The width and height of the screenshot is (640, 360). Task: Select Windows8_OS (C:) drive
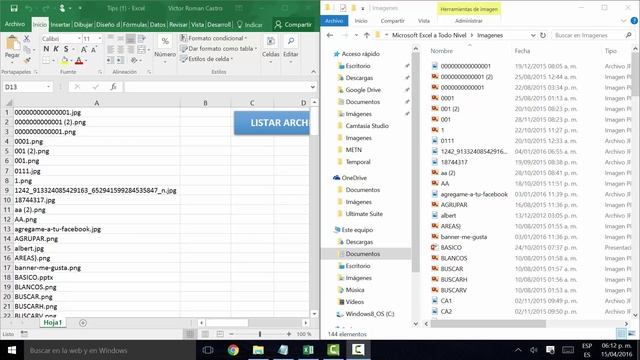370,314
